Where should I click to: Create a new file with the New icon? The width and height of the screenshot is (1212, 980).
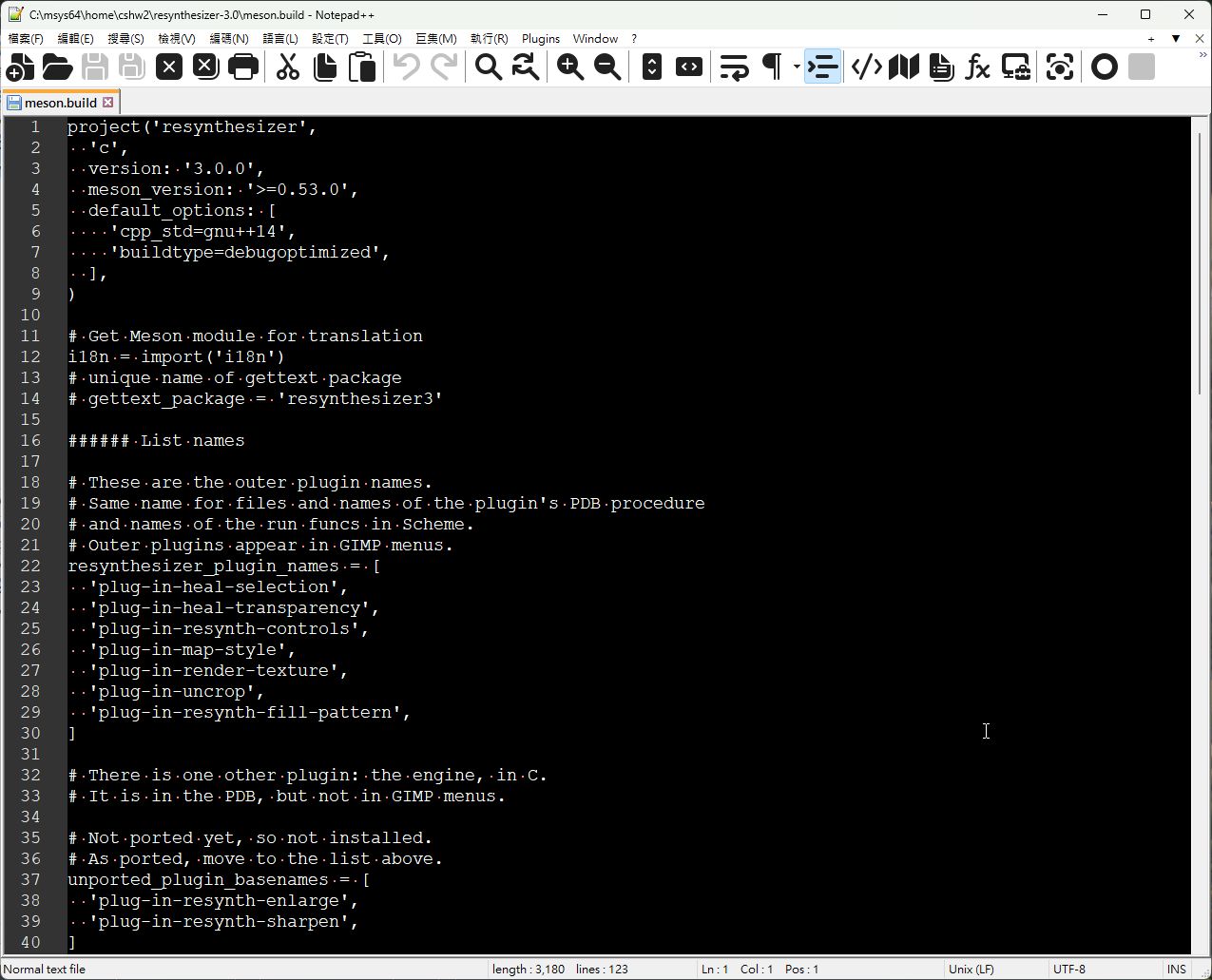click(20, 67)
